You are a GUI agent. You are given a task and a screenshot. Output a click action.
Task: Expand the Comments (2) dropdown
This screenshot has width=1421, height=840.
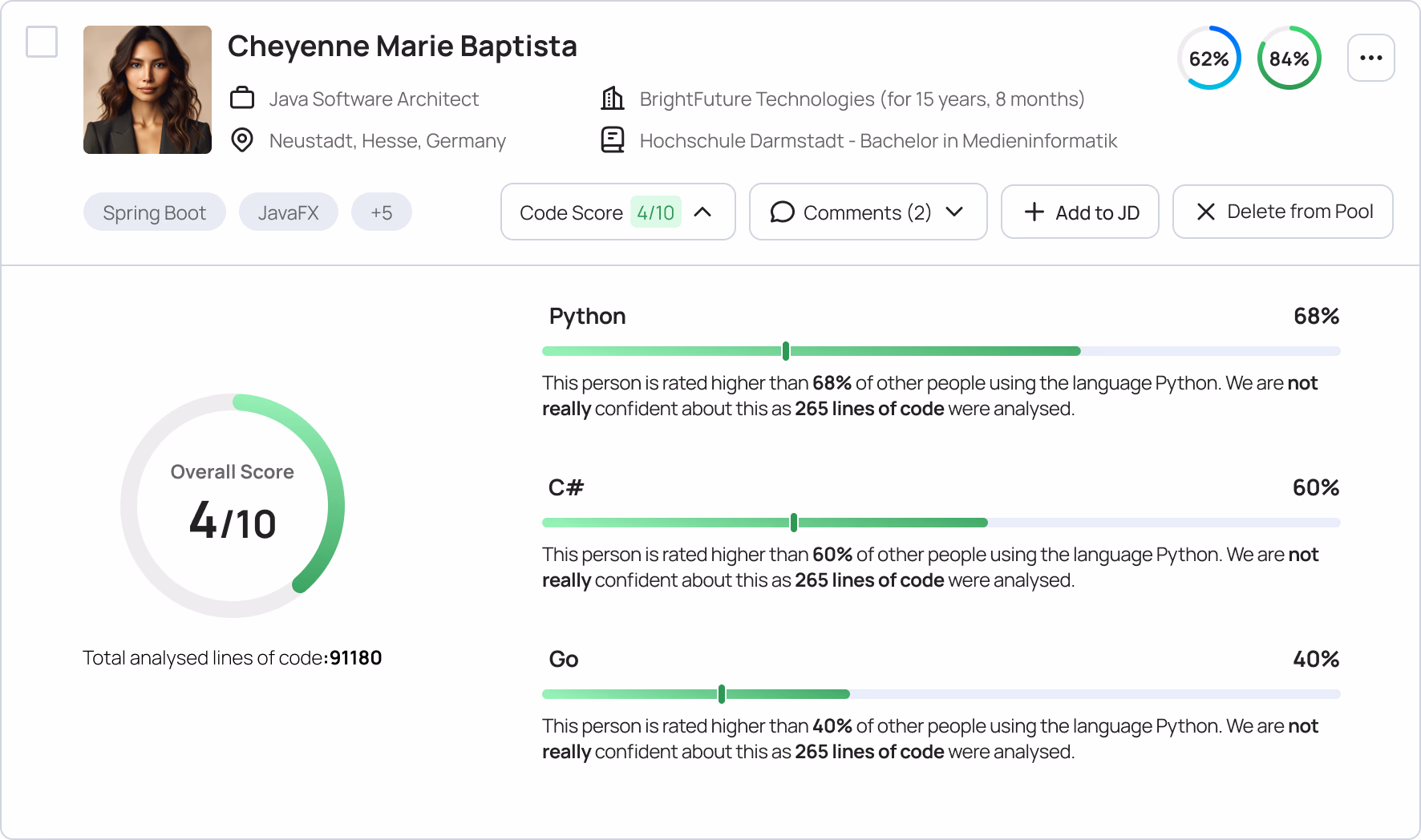[954, 212]
